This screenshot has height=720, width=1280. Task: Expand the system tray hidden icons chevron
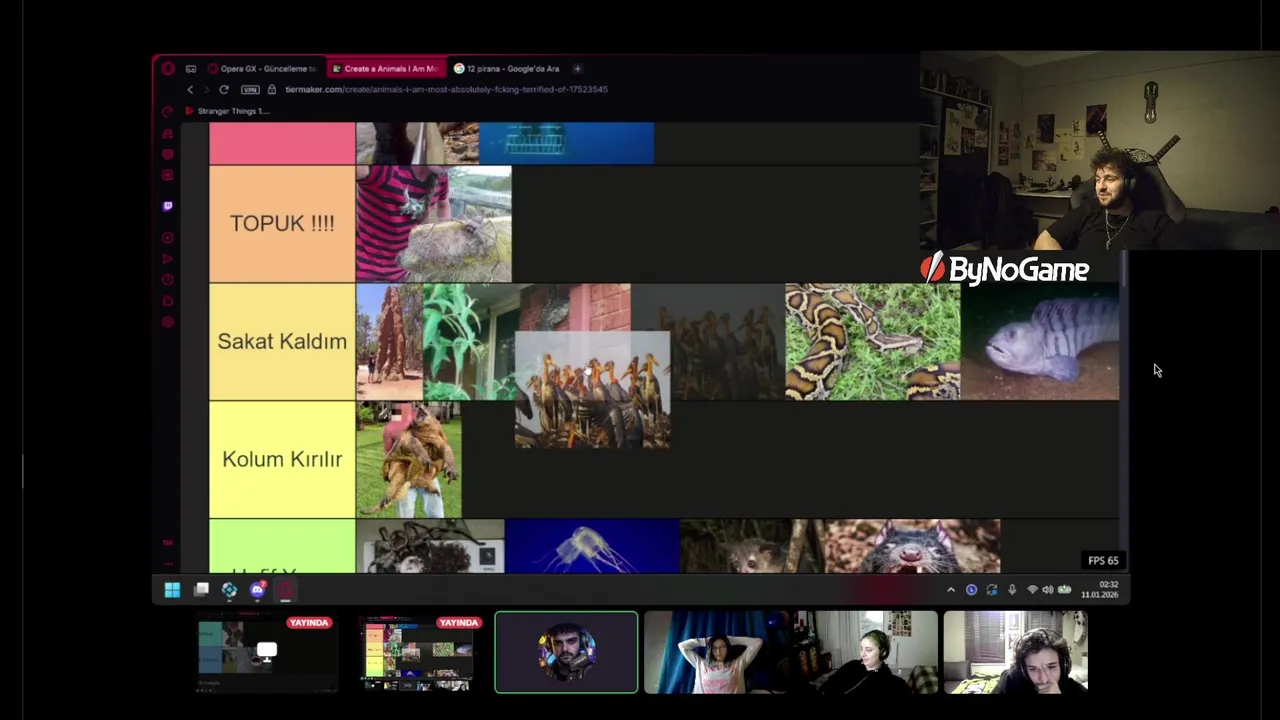point(951,590)
